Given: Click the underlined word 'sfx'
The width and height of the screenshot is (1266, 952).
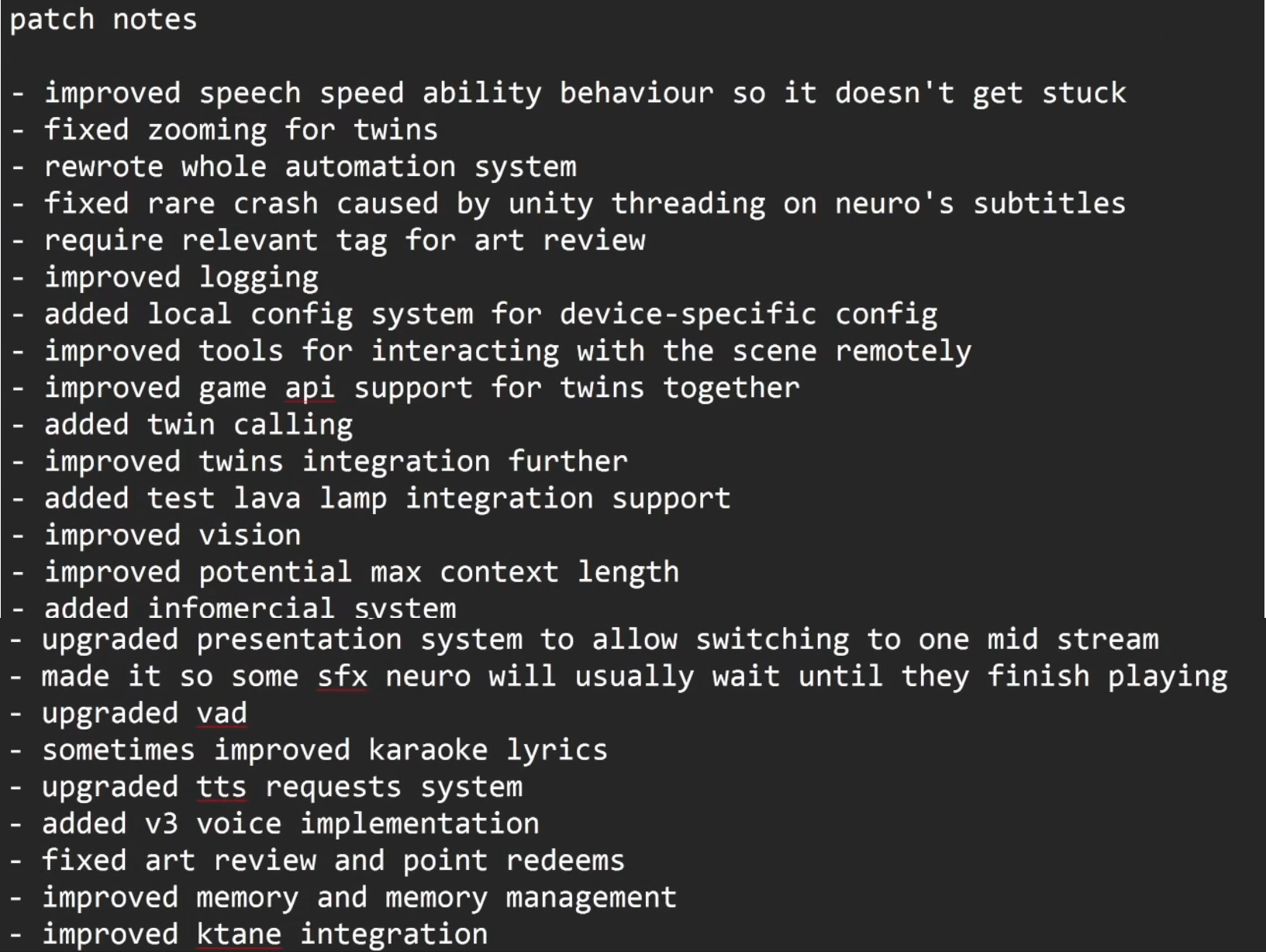Looking at the screenshot, I should tap(343, 677).
